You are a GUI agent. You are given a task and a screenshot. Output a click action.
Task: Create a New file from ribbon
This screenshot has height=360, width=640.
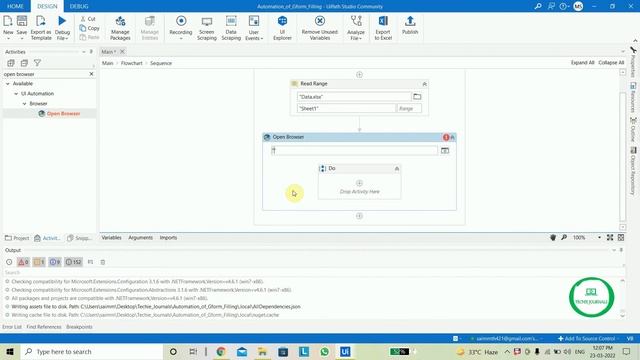pos(8,27)
